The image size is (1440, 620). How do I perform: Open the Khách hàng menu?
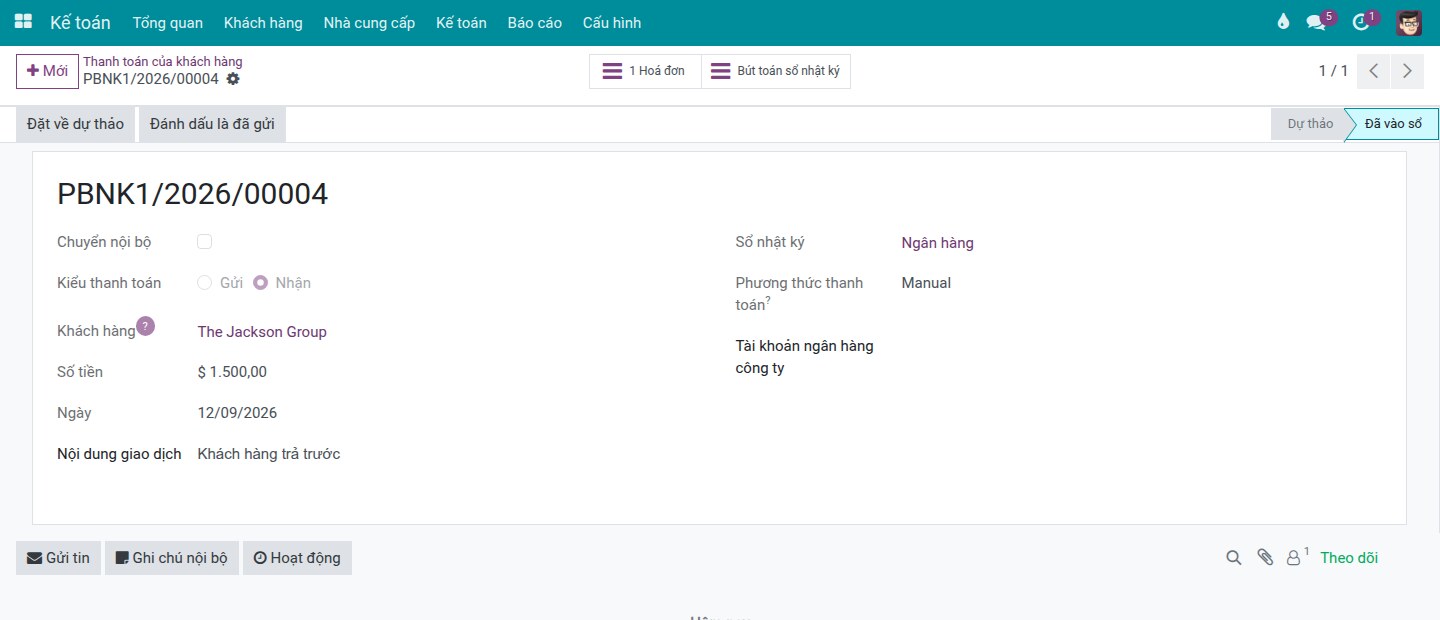click(x=263, y=23)
